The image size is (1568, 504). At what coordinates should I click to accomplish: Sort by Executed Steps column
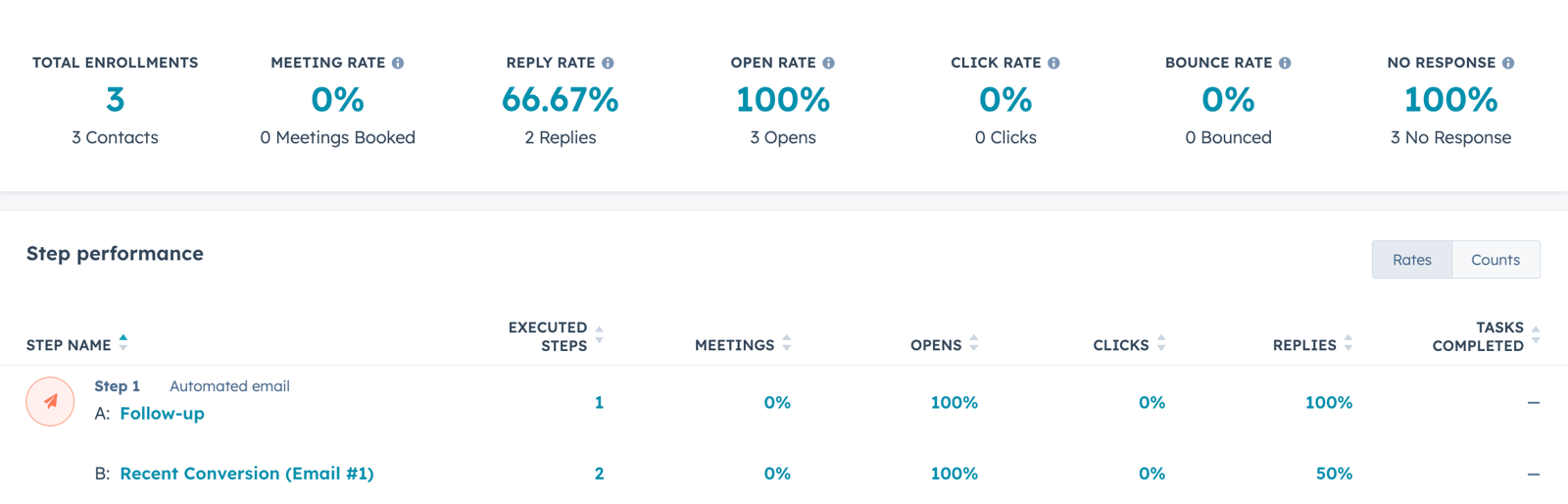(x=548, y=336)
